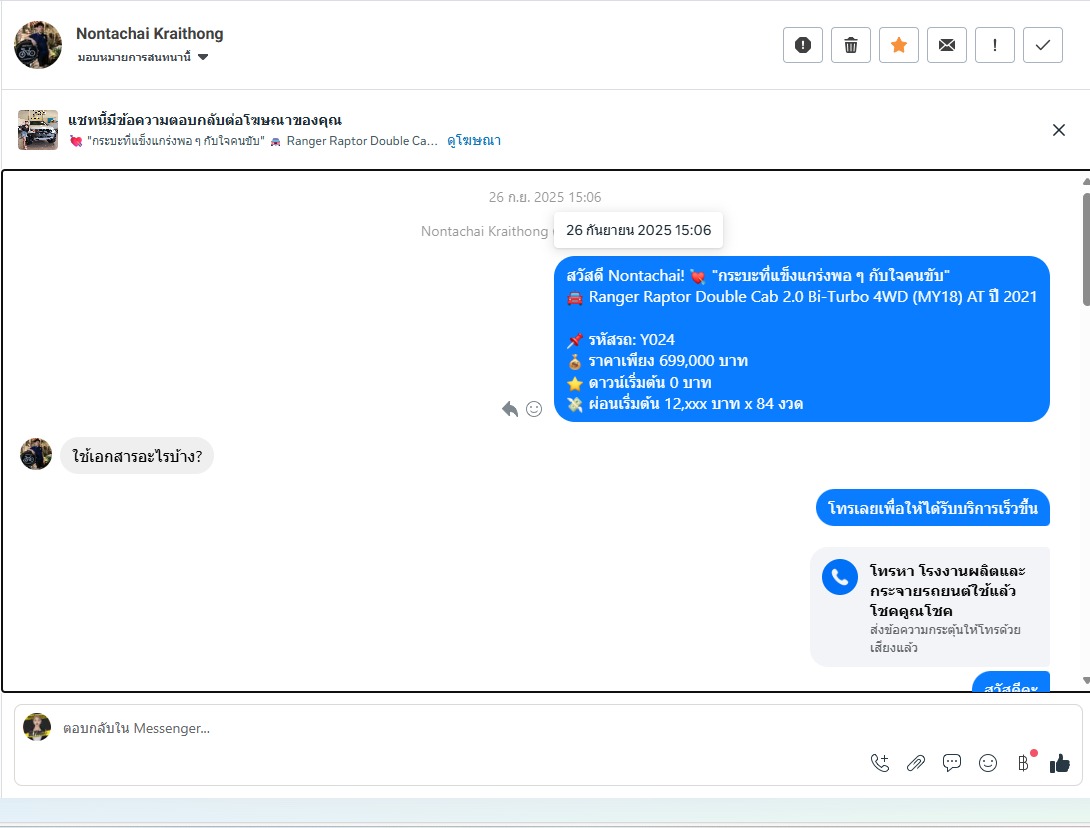1090x828 pixels.
Task: Click the timestamp 26 ก.ย. 2025 15:06
Action: (x=545, y=197)
